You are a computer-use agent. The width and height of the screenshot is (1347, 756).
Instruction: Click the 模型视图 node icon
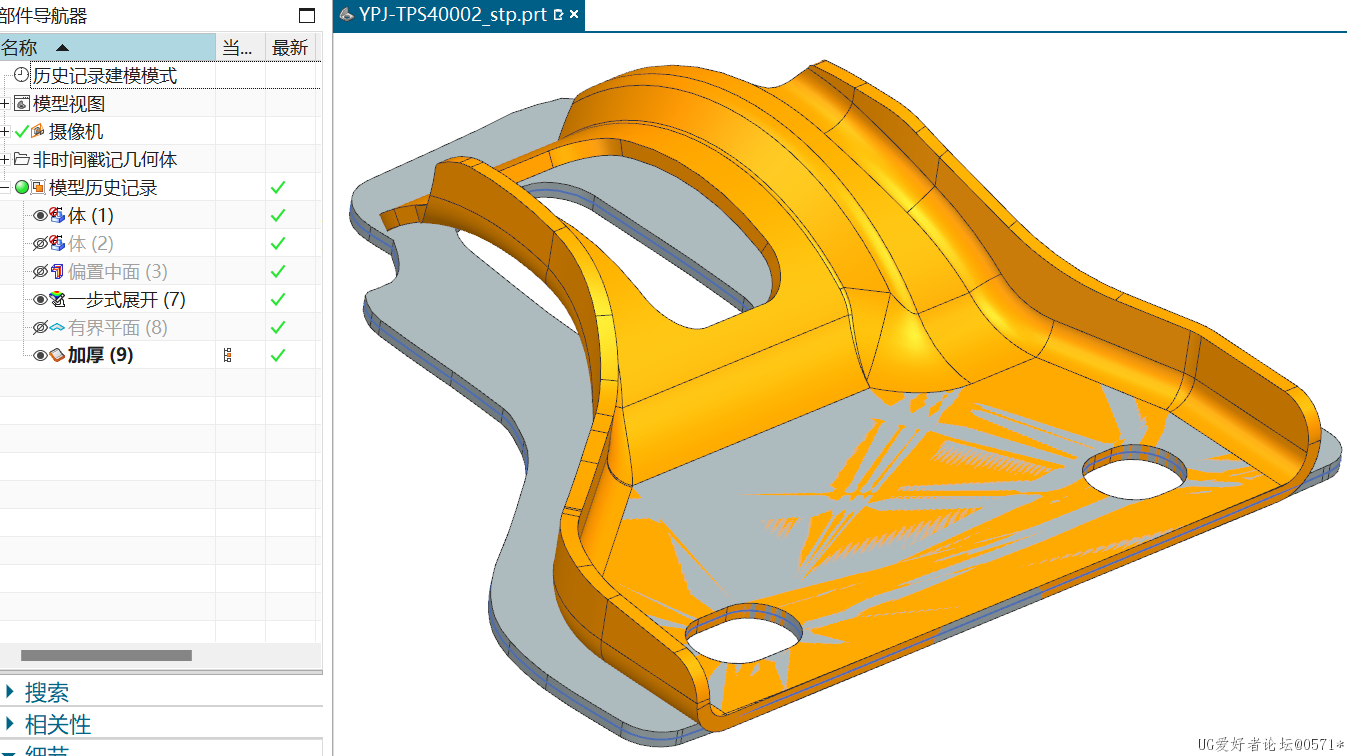[x=22, y=103]
